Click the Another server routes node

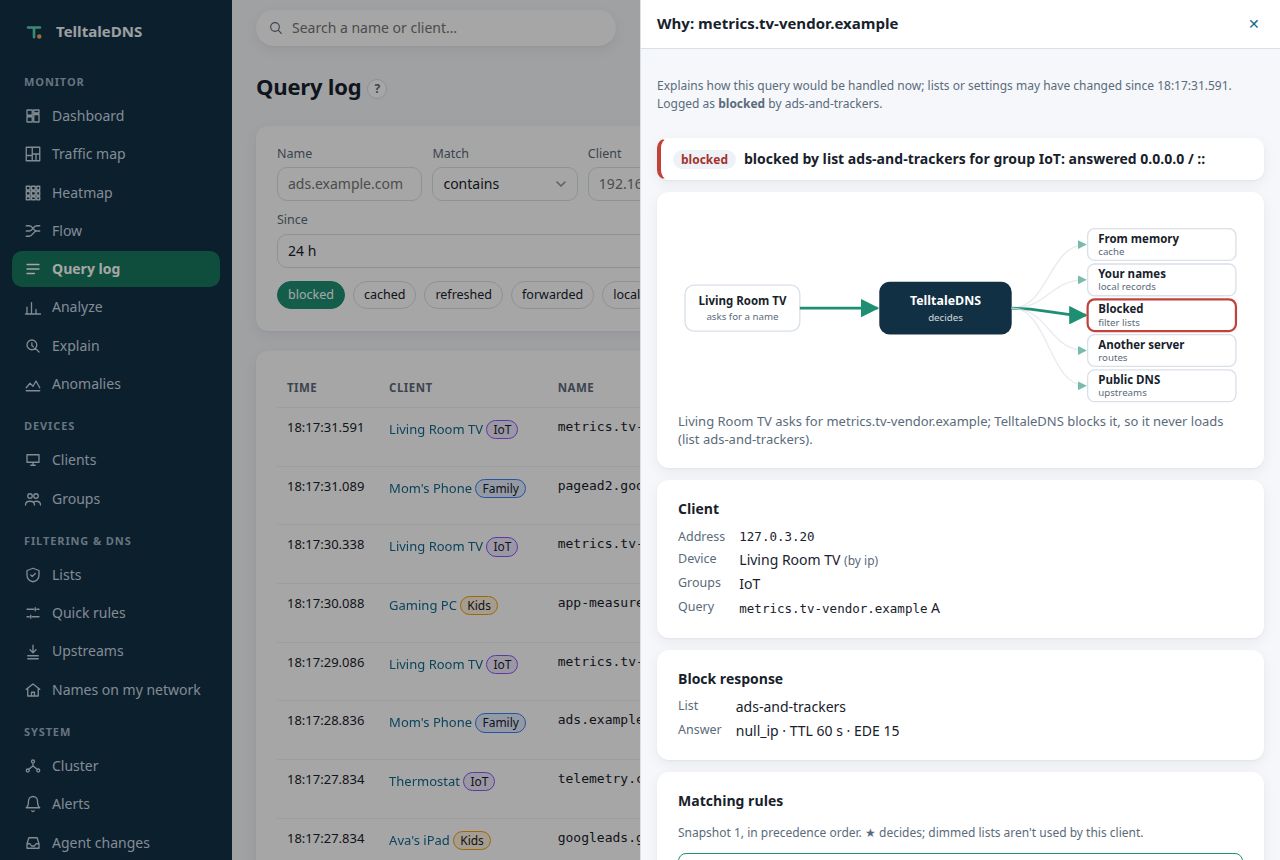tap(1162, 351)
